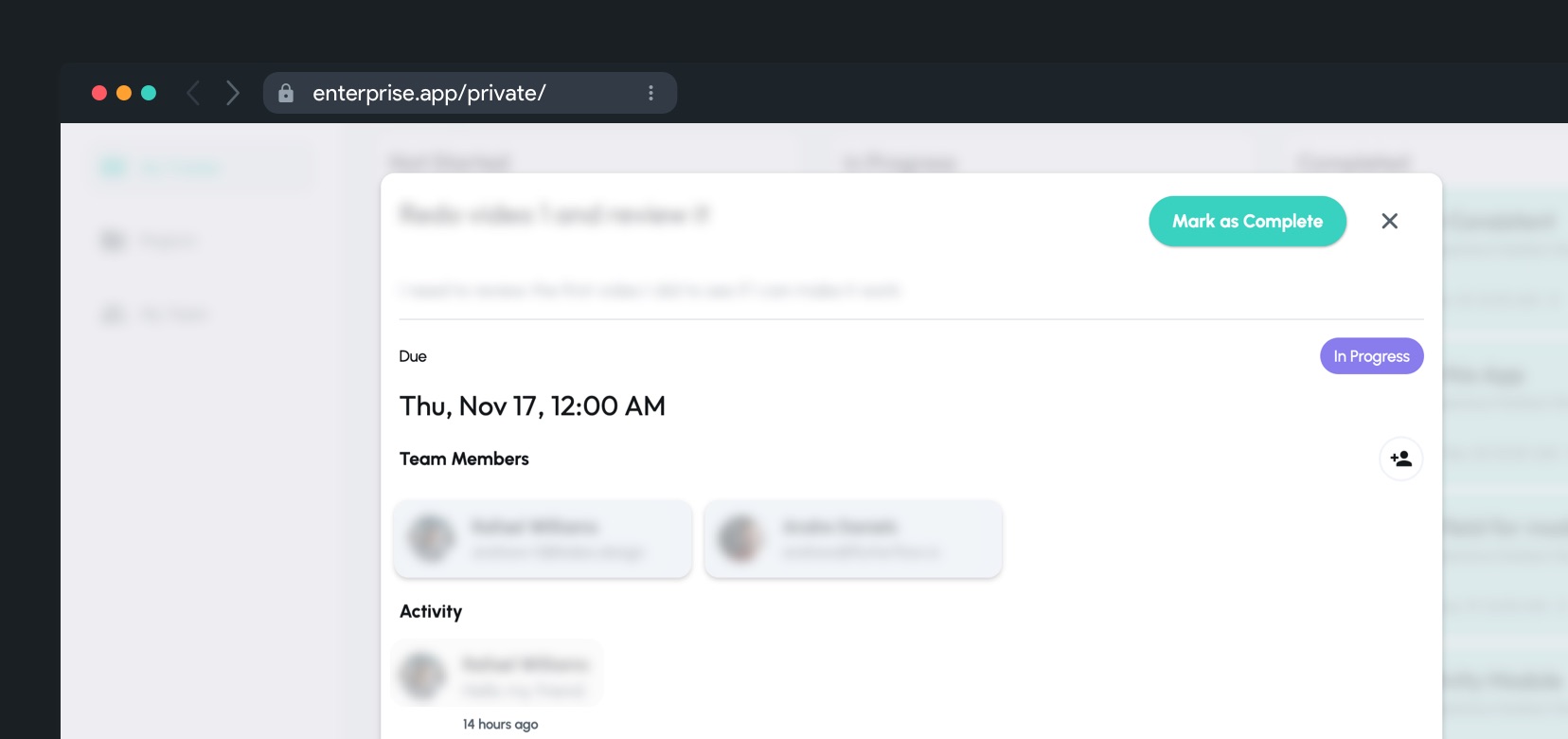Go back using the browser back arrow

pyautogui.click(x=193, y=93)
